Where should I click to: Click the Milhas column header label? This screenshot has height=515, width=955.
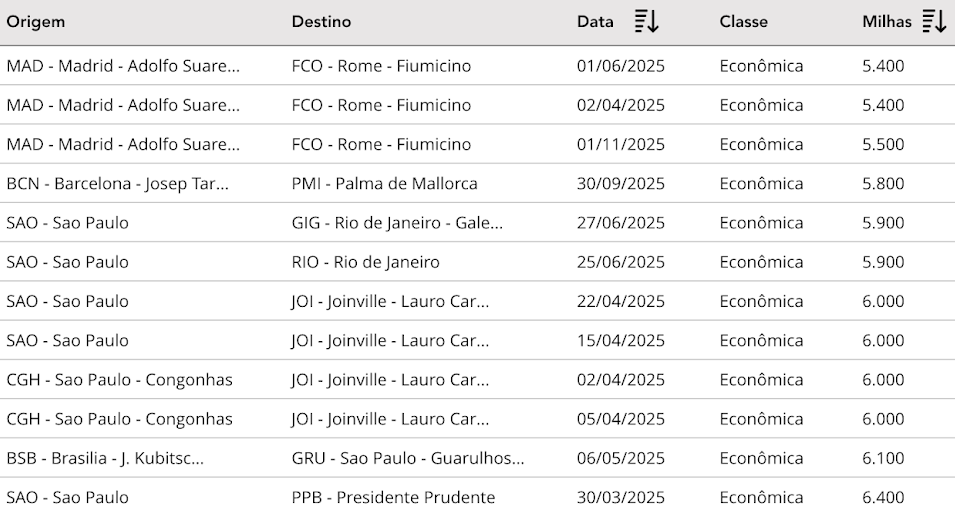tap(887, 22)
